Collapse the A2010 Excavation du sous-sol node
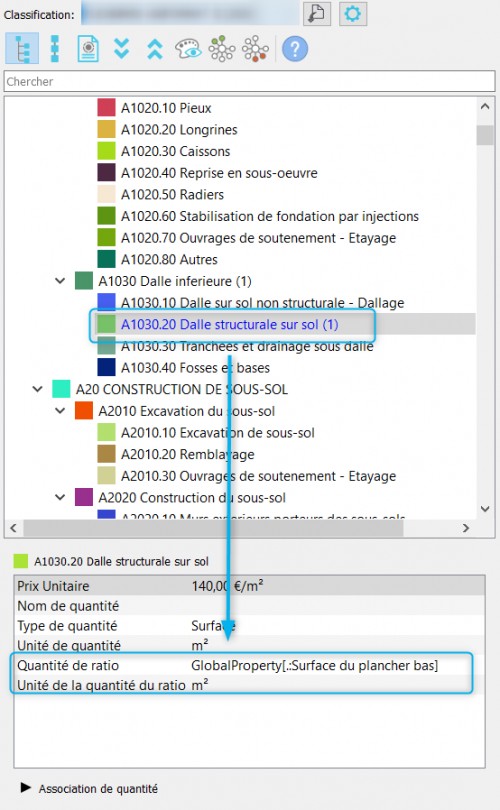Screen dimensions: 500x810 pos(60,411)
